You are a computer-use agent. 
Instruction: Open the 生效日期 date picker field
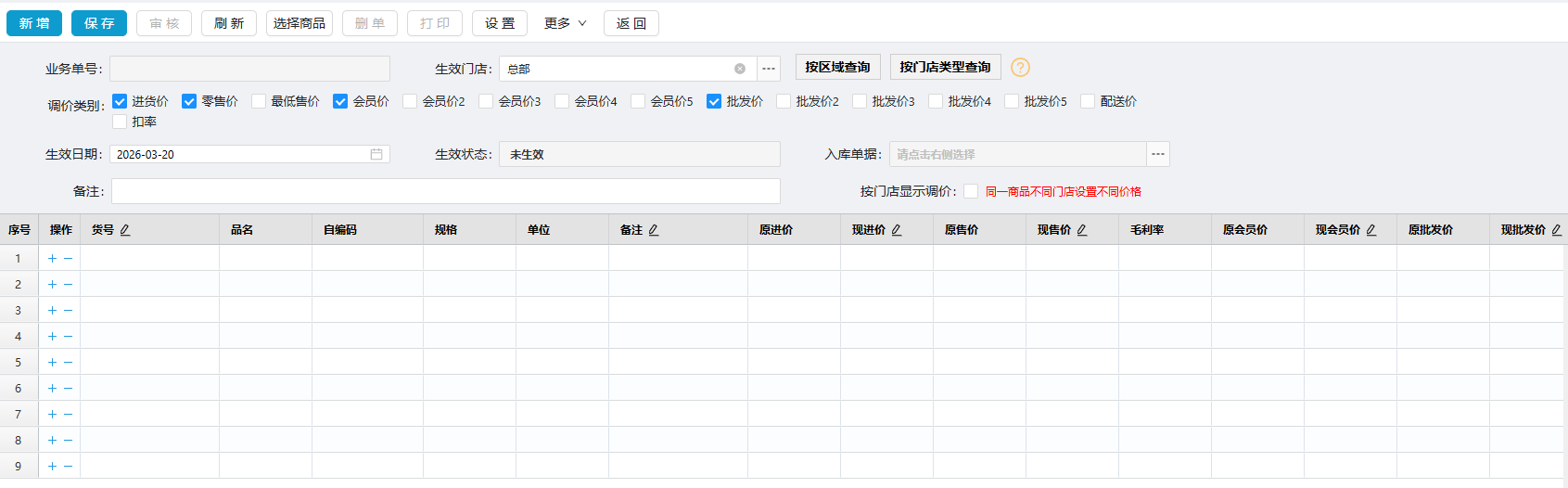[241, 154]
